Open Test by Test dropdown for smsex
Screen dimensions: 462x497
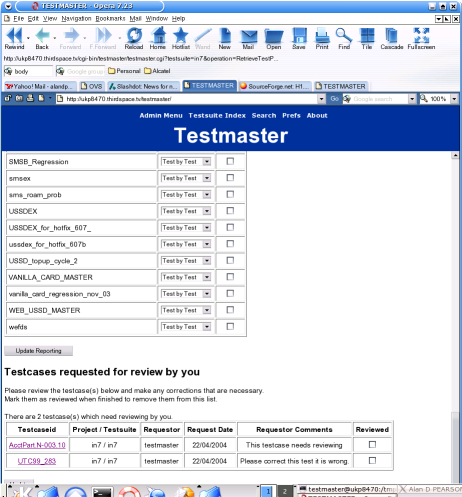(186, 178)
